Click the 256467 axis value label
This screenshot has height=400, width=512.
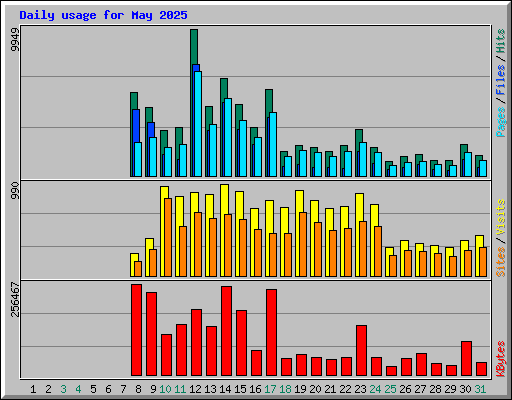(x=15, y=299)
